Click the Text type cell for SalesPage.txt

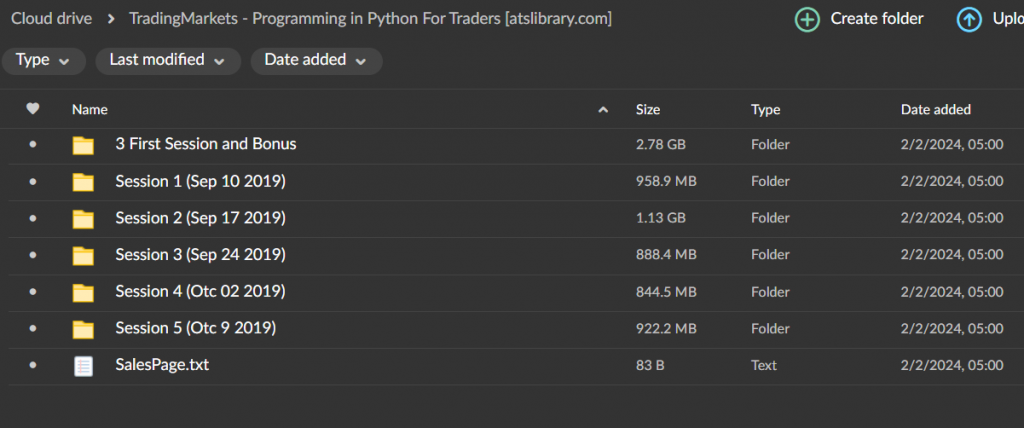point(764,365)
